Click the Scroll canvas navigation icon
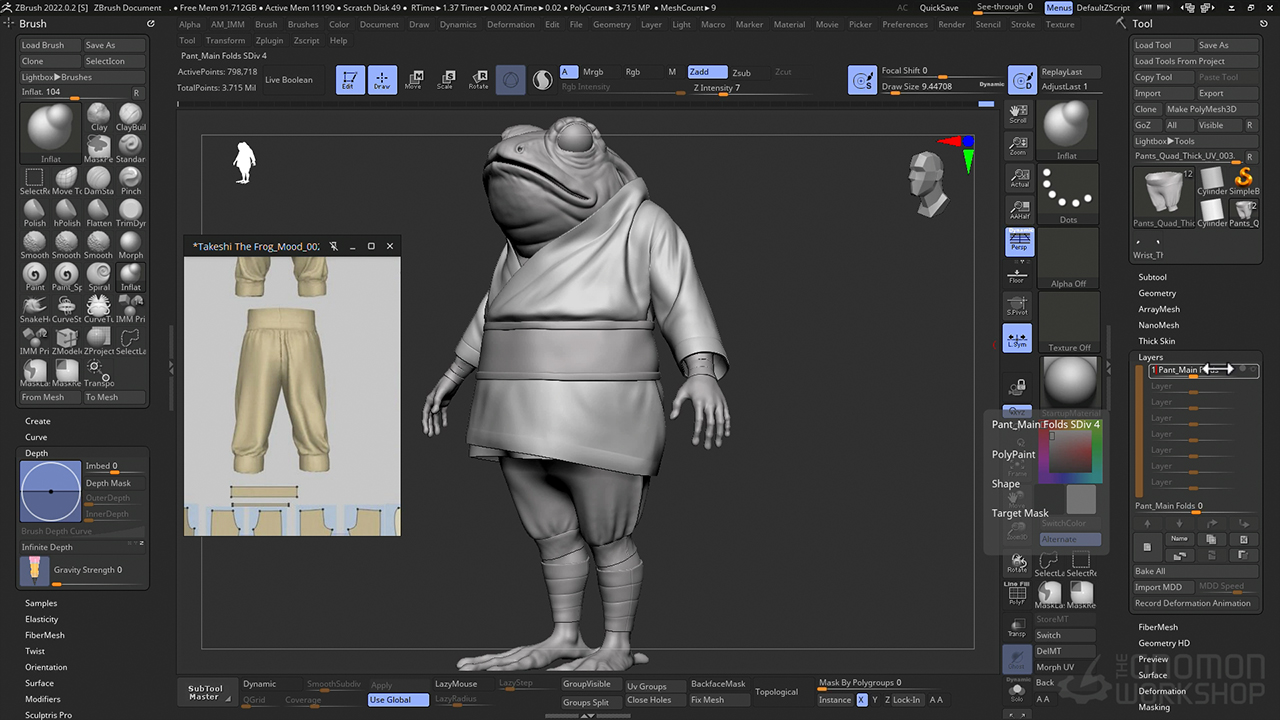Image resolution: width=1280 pixels, height=720 pixels. (x=1018, y=113)
